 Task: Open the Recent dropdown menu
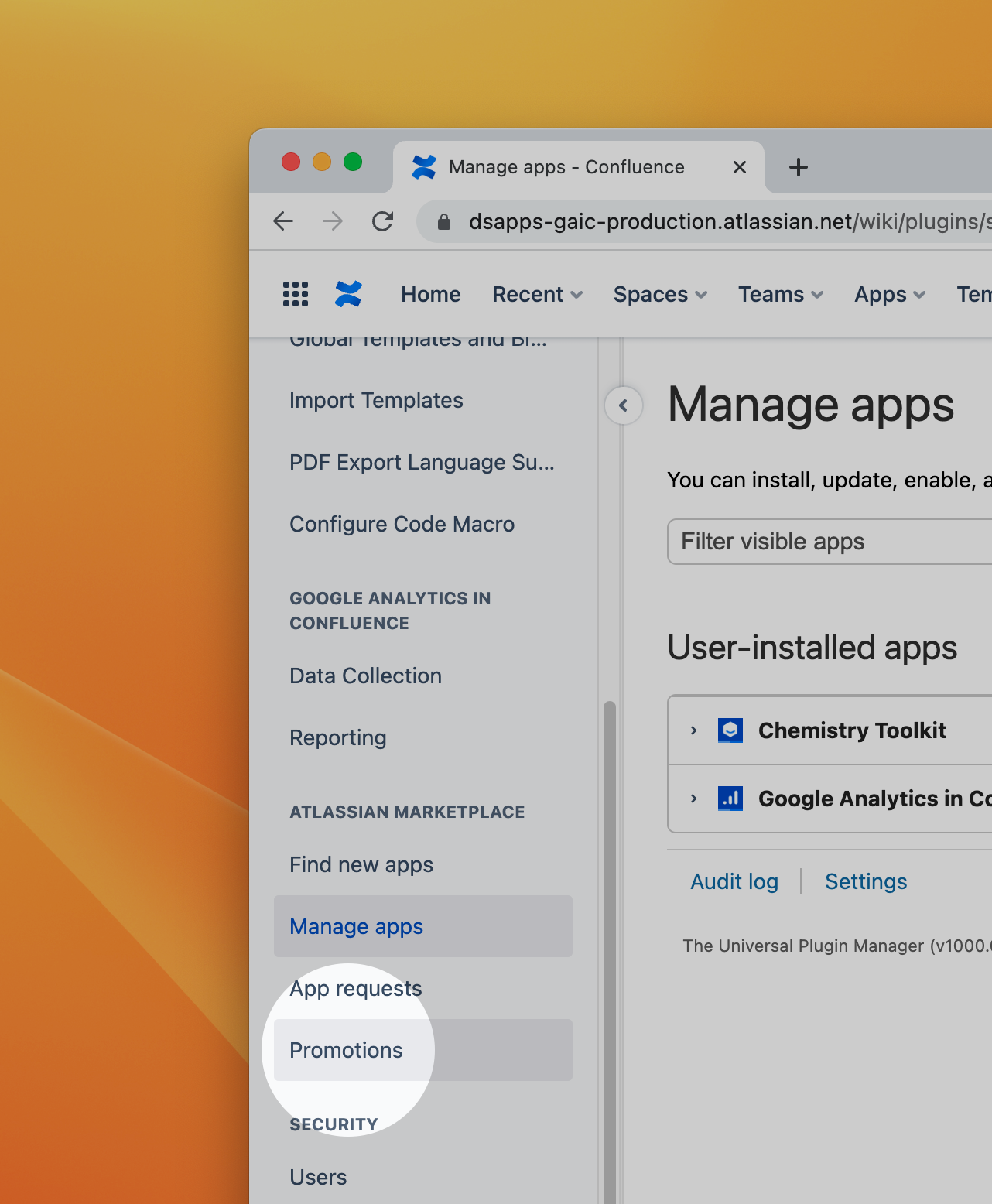(537, 294)
